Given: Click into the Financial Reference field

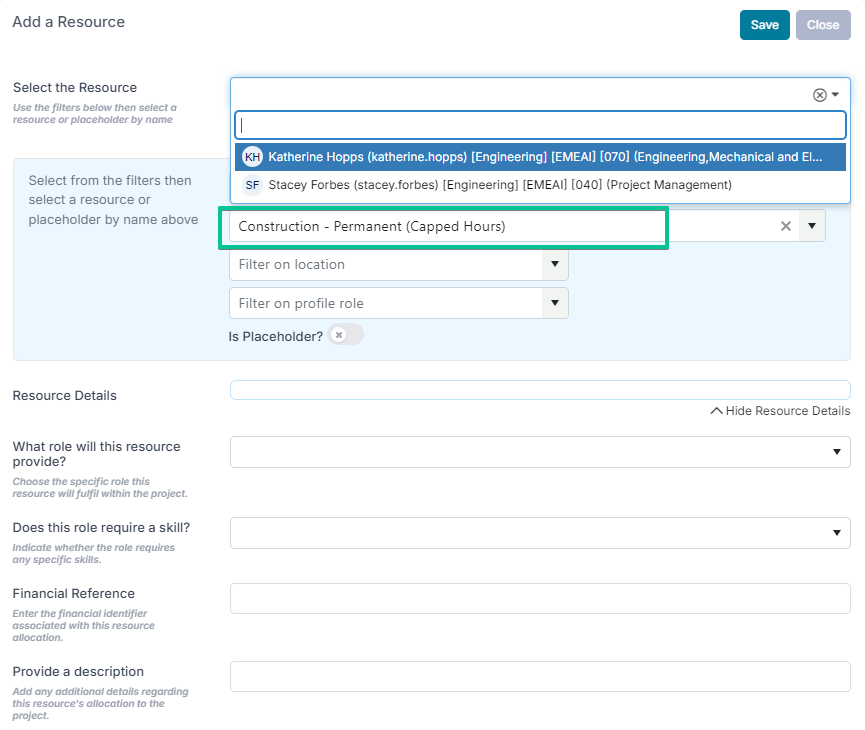Looking at the screenshot, I should point(540,599).
